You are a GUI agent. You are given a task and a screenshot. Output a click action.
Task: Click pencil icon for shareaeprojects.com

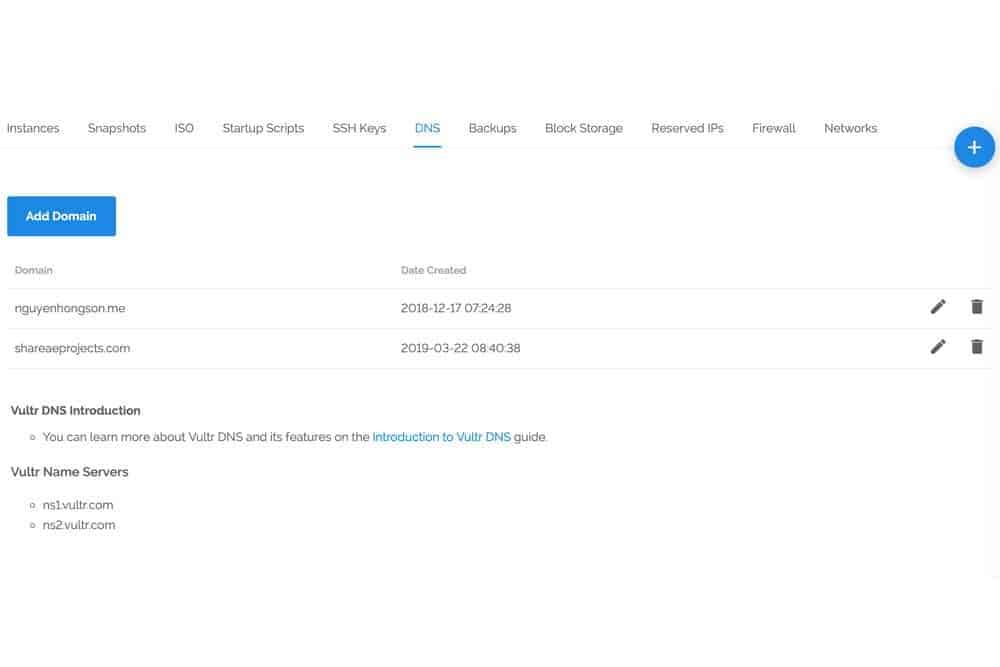point(937,347)
